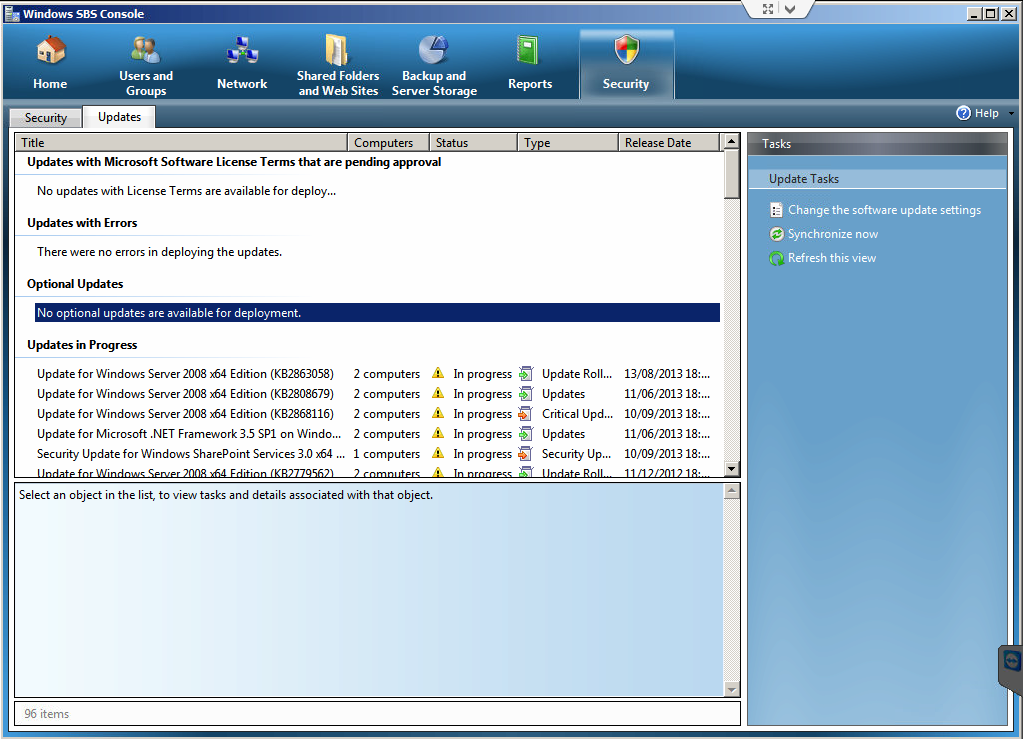The height and width of the screenshot is (739, 1023).
Task: Click the full screen arrows icon in the top toolbar
Action: (x=768, y=9)
